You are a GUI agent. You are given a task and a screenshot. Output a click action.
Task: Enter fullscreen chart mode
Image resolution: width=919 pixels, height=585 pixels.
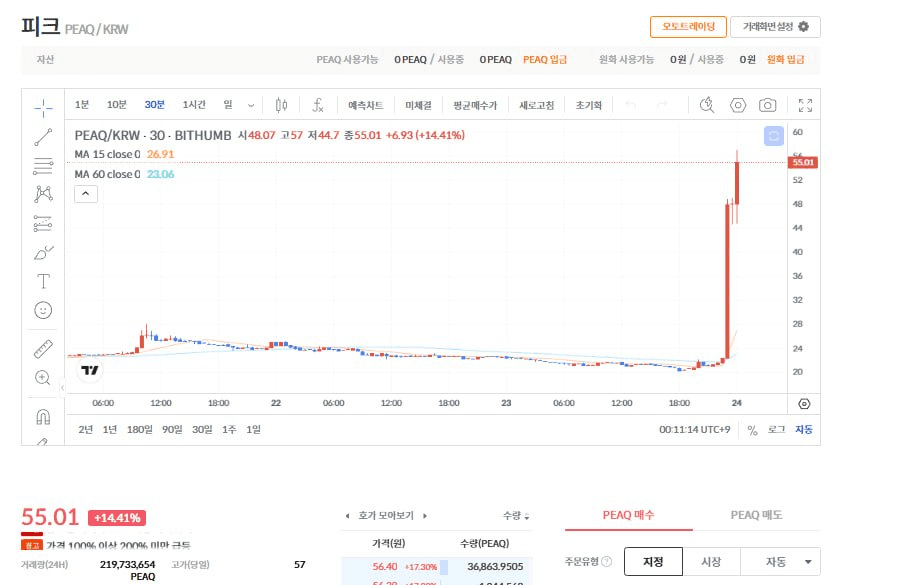[806, 105]
